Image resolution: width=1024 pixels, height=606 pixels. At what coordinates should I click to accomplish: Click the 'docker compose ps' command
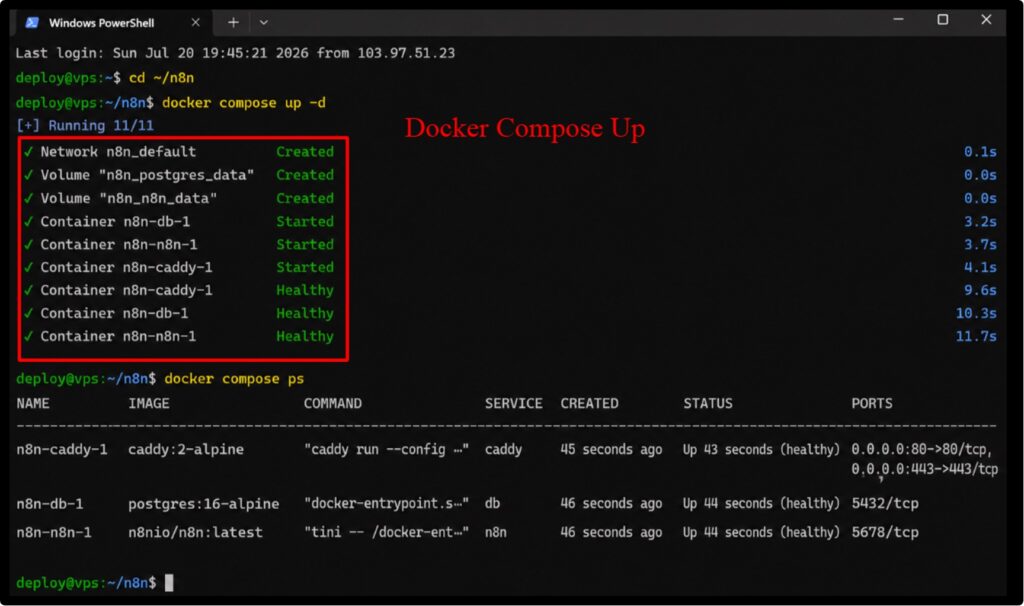point(234,379)
